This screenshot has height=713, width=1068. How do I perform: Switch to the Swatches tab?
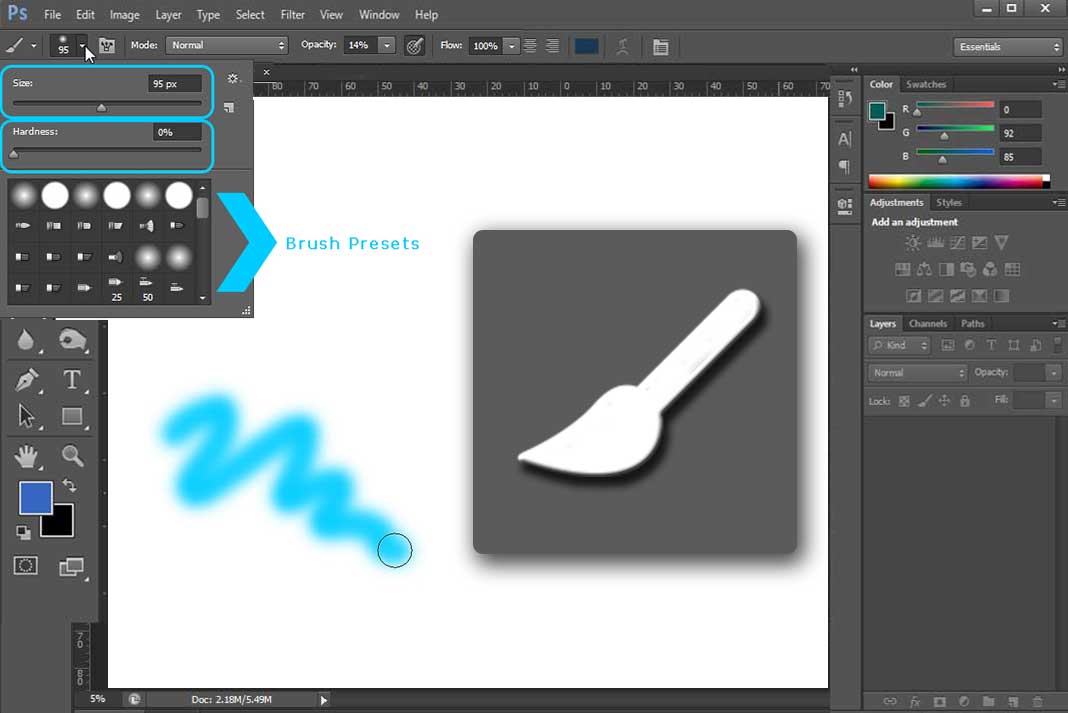point(926,84)
